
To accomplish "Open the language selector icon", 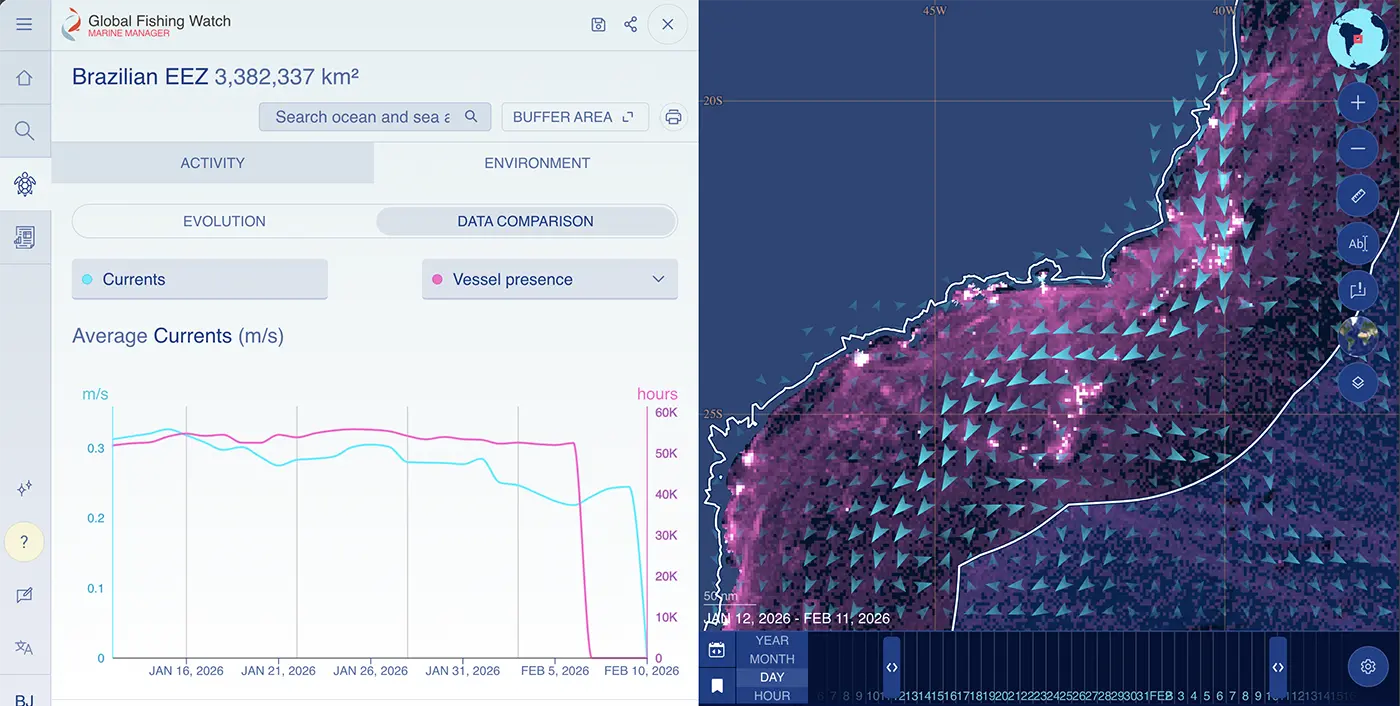I will [24, 647].
